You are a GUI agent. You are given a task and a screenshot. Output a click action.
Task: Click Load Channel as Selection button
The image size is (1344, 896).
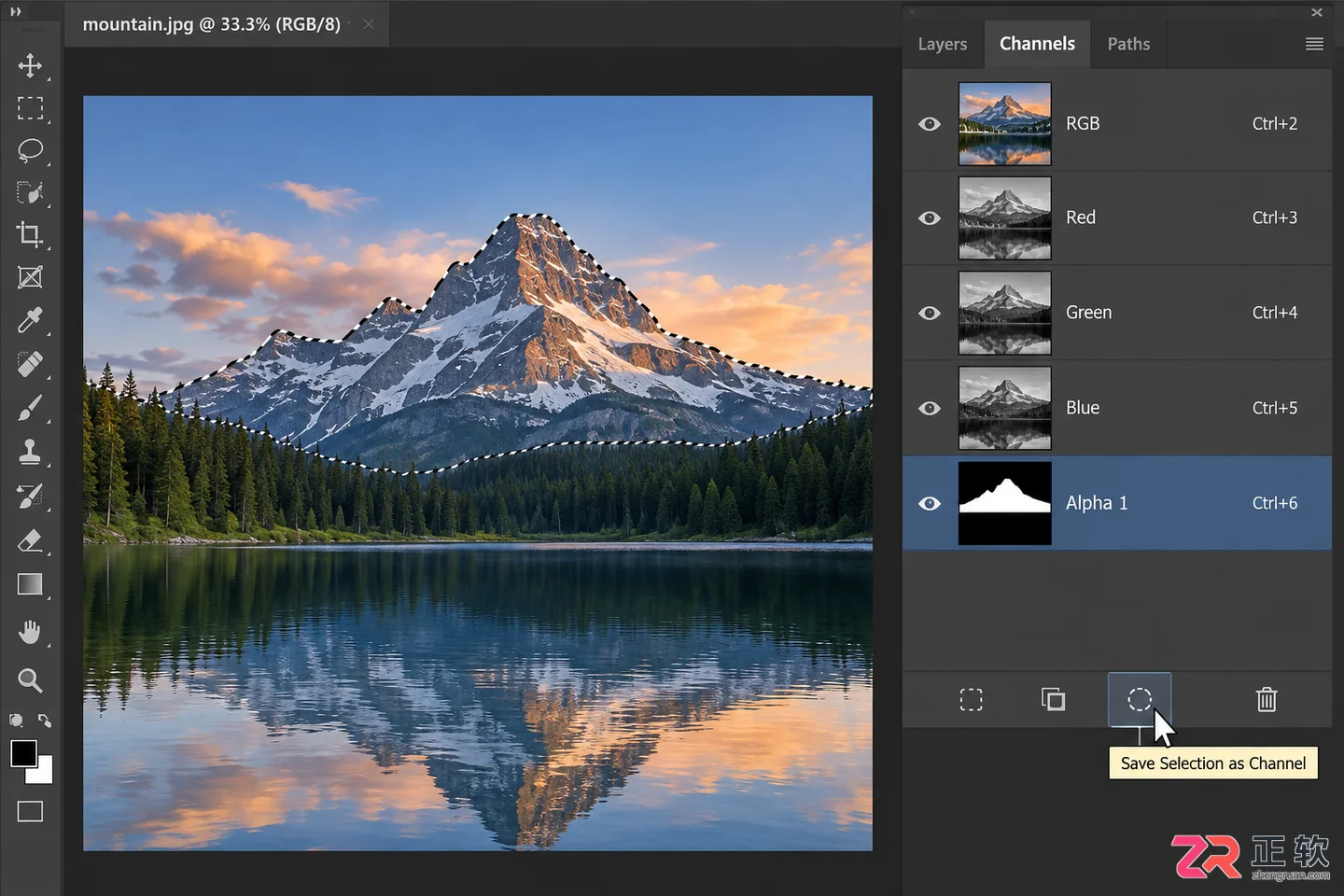click(971, 699)
